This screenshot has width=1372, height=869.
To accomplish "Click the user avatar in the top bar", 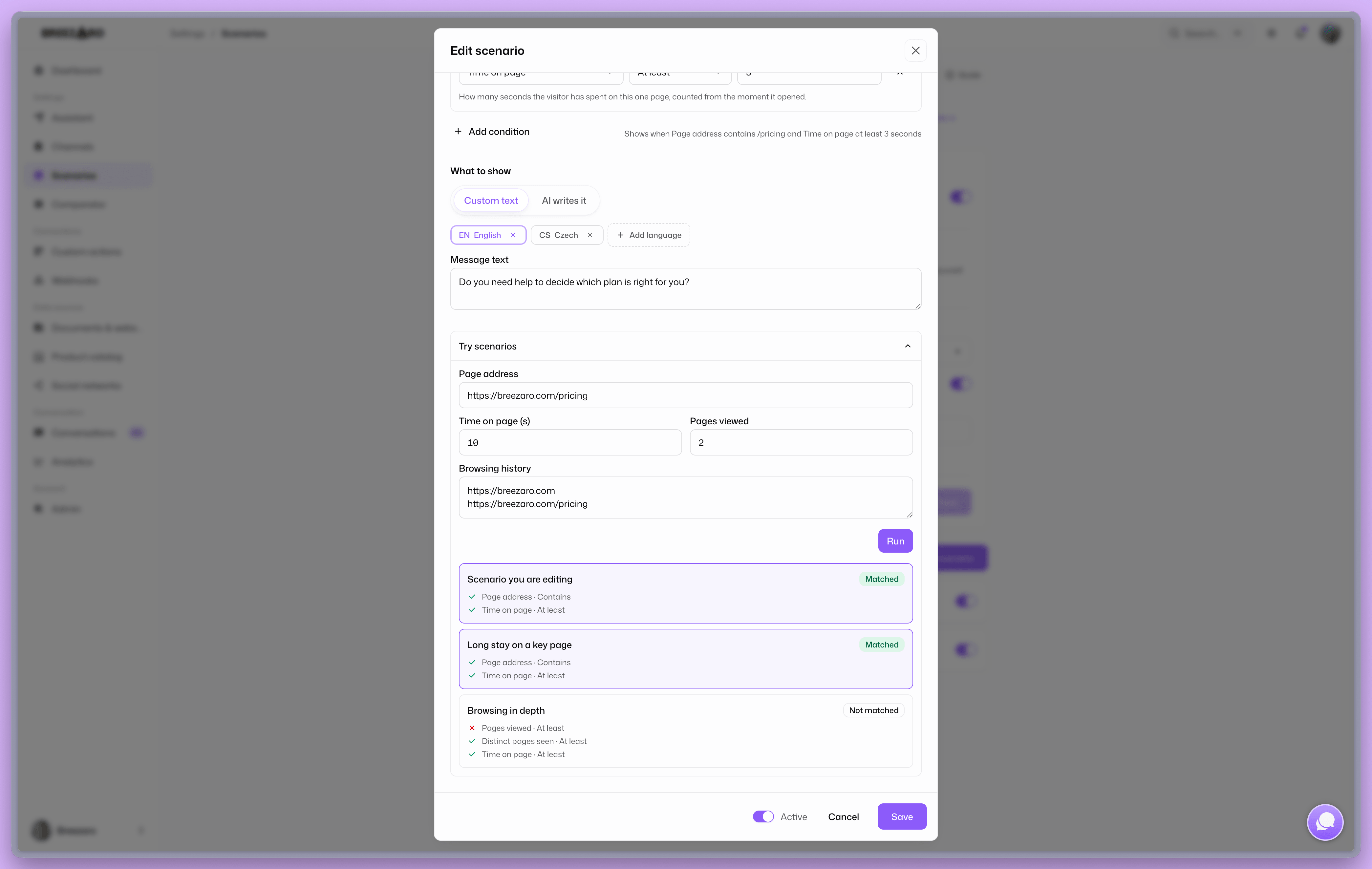I will pyautogui.click(x=1331, y=33).
